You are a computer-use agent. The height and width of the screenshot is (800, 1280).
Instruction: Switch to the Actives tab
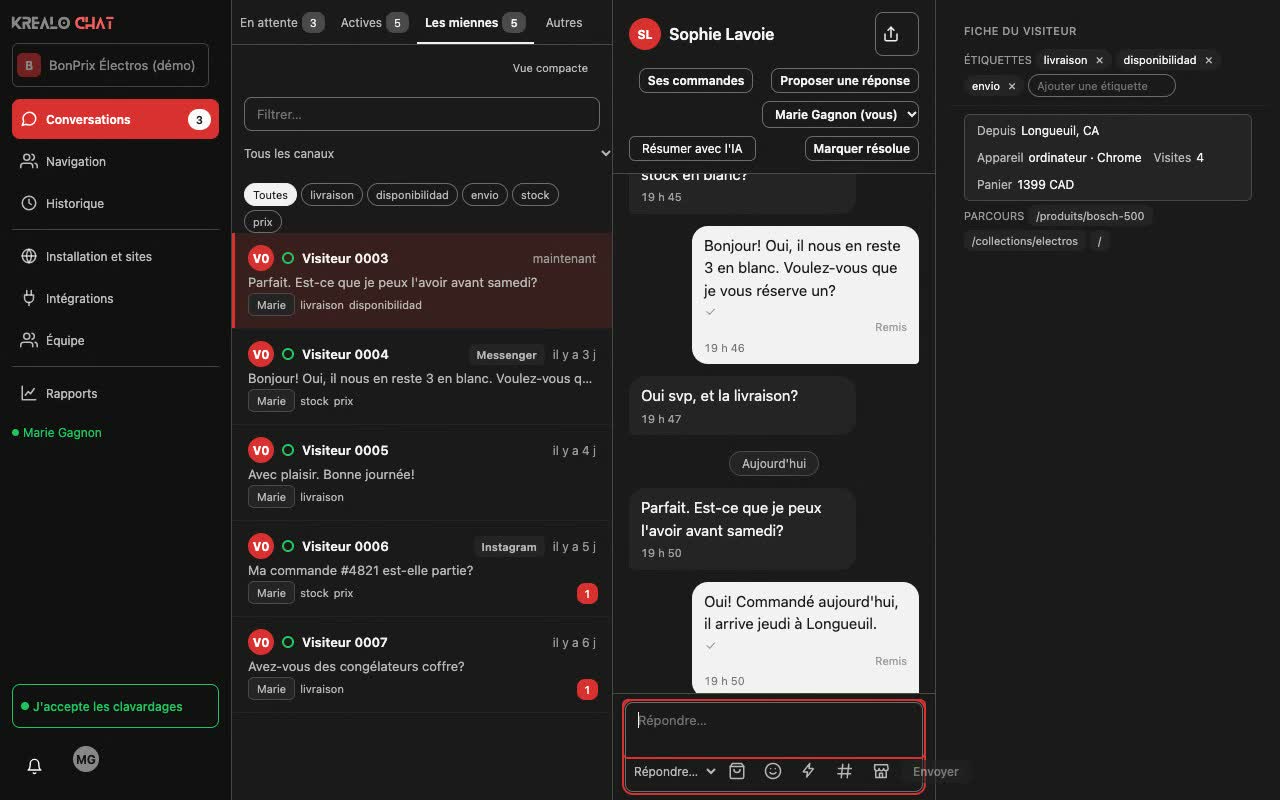(x=374, y=22)
